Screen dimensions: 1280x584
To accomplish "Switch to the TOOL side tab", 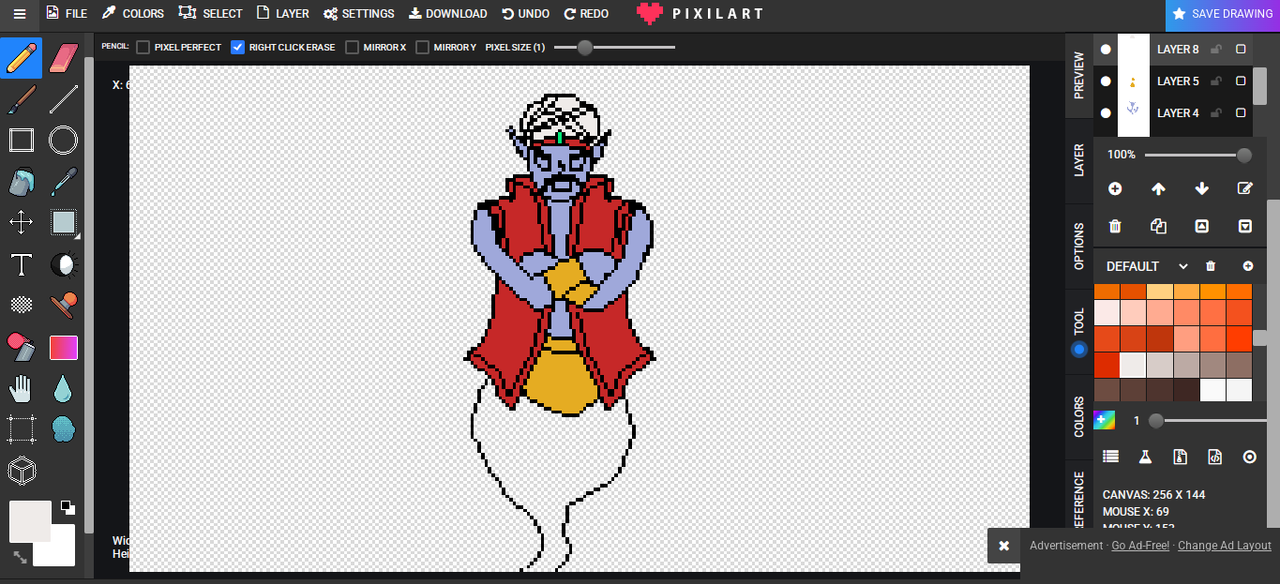I will tap(1079, 331).
